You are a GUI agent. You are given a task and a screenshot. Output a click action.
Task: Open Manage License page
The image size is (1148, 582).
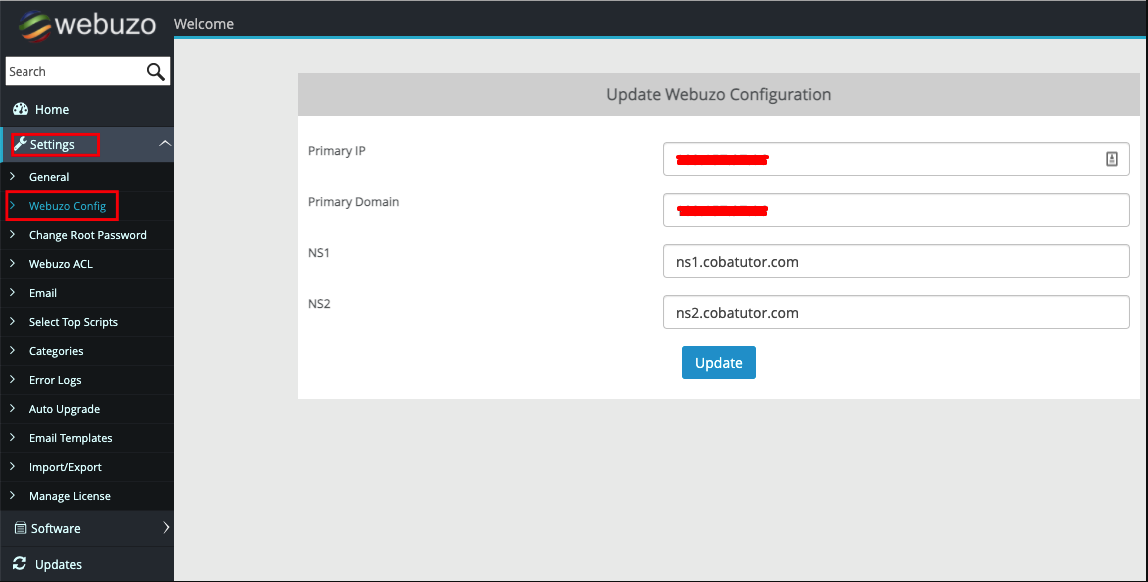coord(70,496)
